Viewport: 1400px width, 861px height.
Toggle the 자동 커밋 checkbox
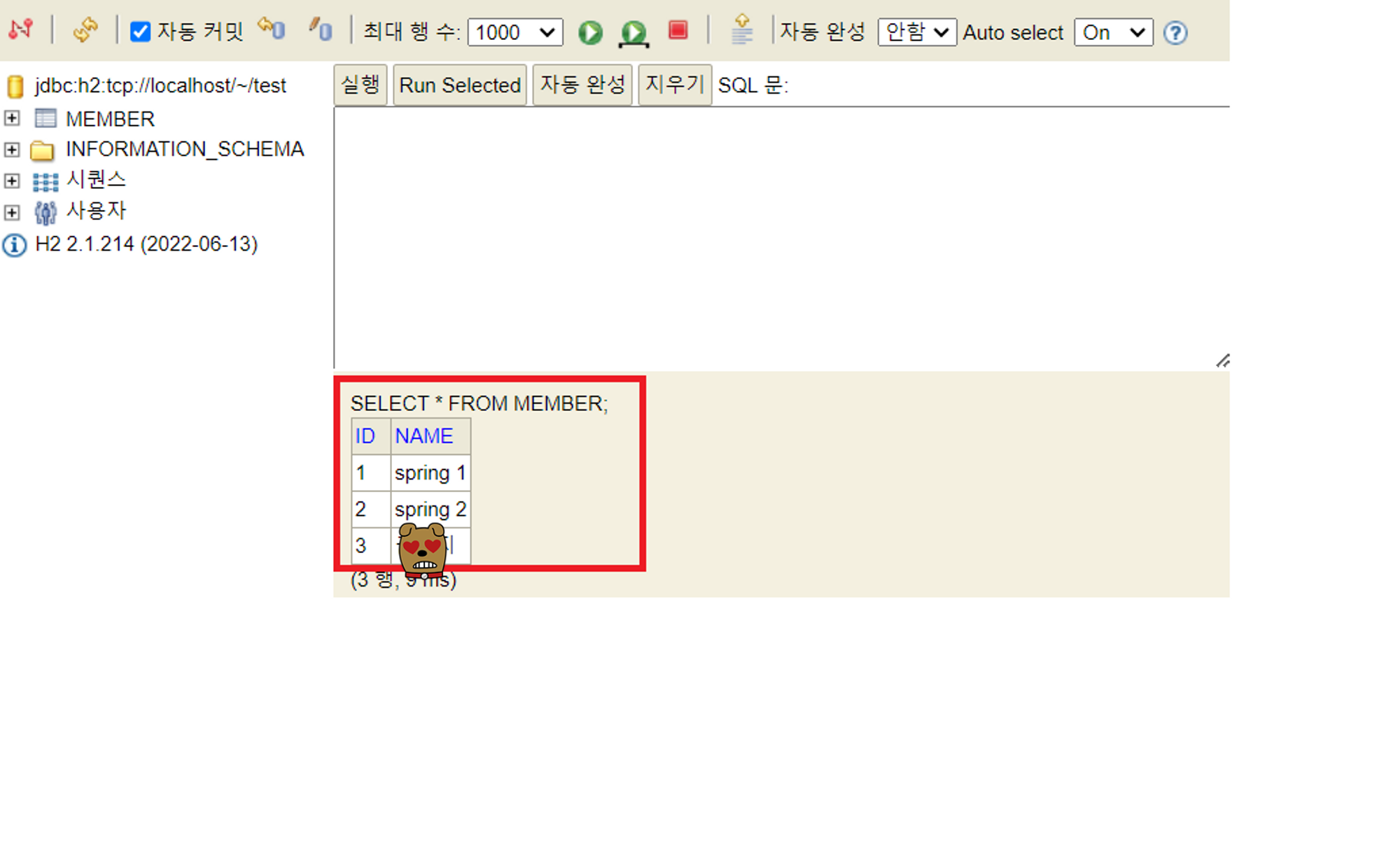(141, 31)
